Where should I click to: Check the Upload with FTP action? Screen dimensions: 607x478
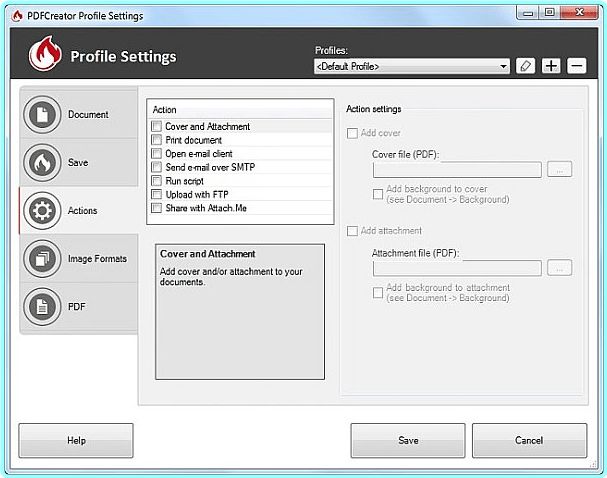(x=156, y=194)
